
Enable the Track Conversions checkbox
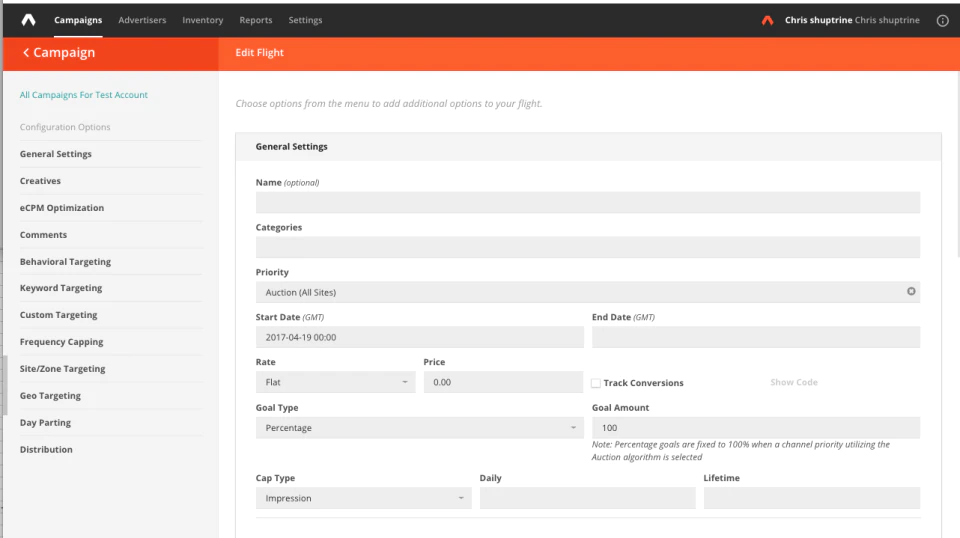[596, 383]
